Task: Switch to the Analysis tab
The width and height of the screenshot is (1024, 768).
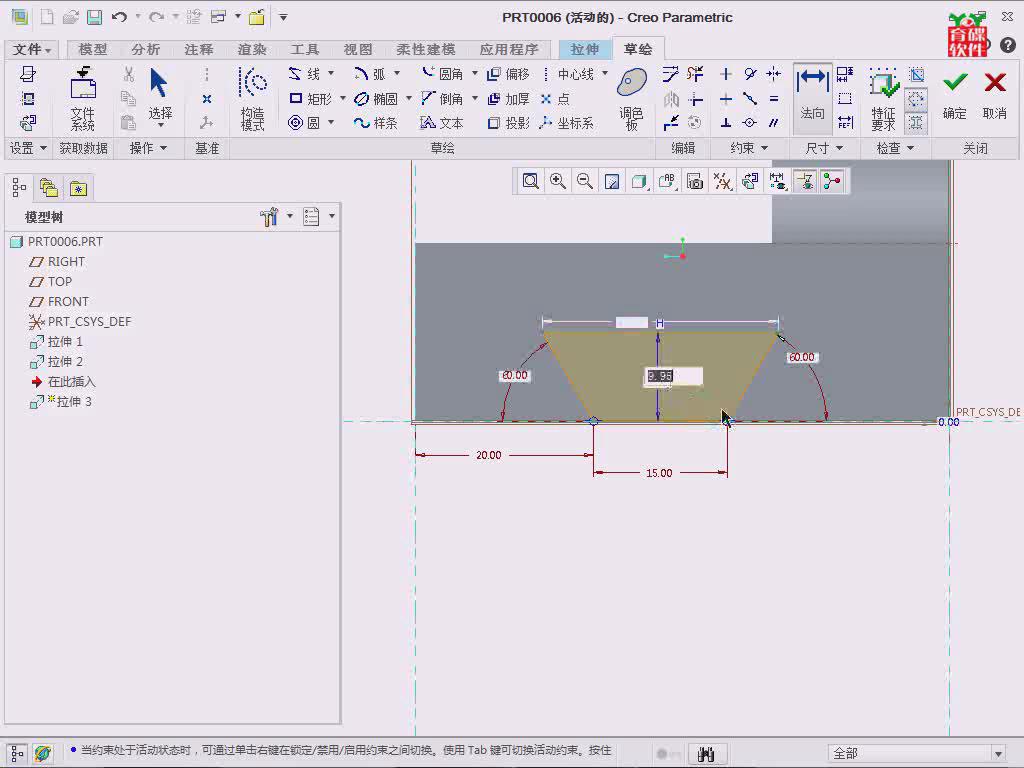Action: click(146, 49)
